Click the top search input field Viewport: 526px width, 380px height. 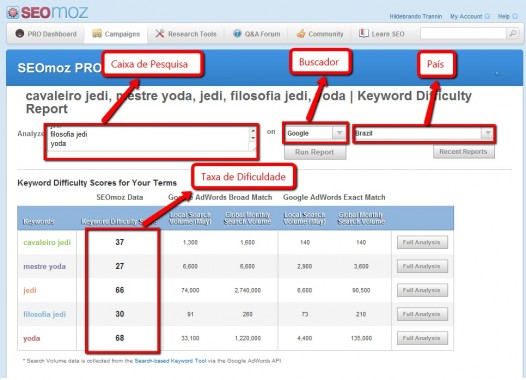[x=463, y=33]
